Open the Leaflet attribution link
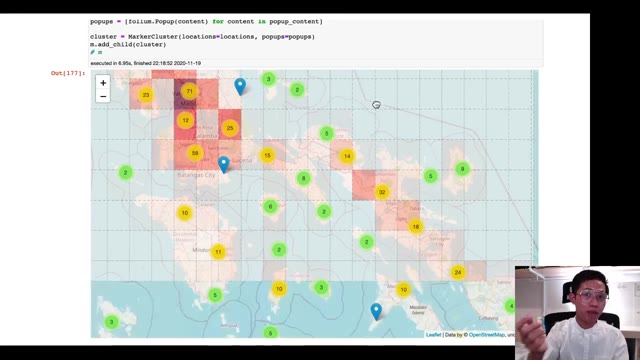The width and height of the screenshot is (640, 360). [x=433, y=335]
